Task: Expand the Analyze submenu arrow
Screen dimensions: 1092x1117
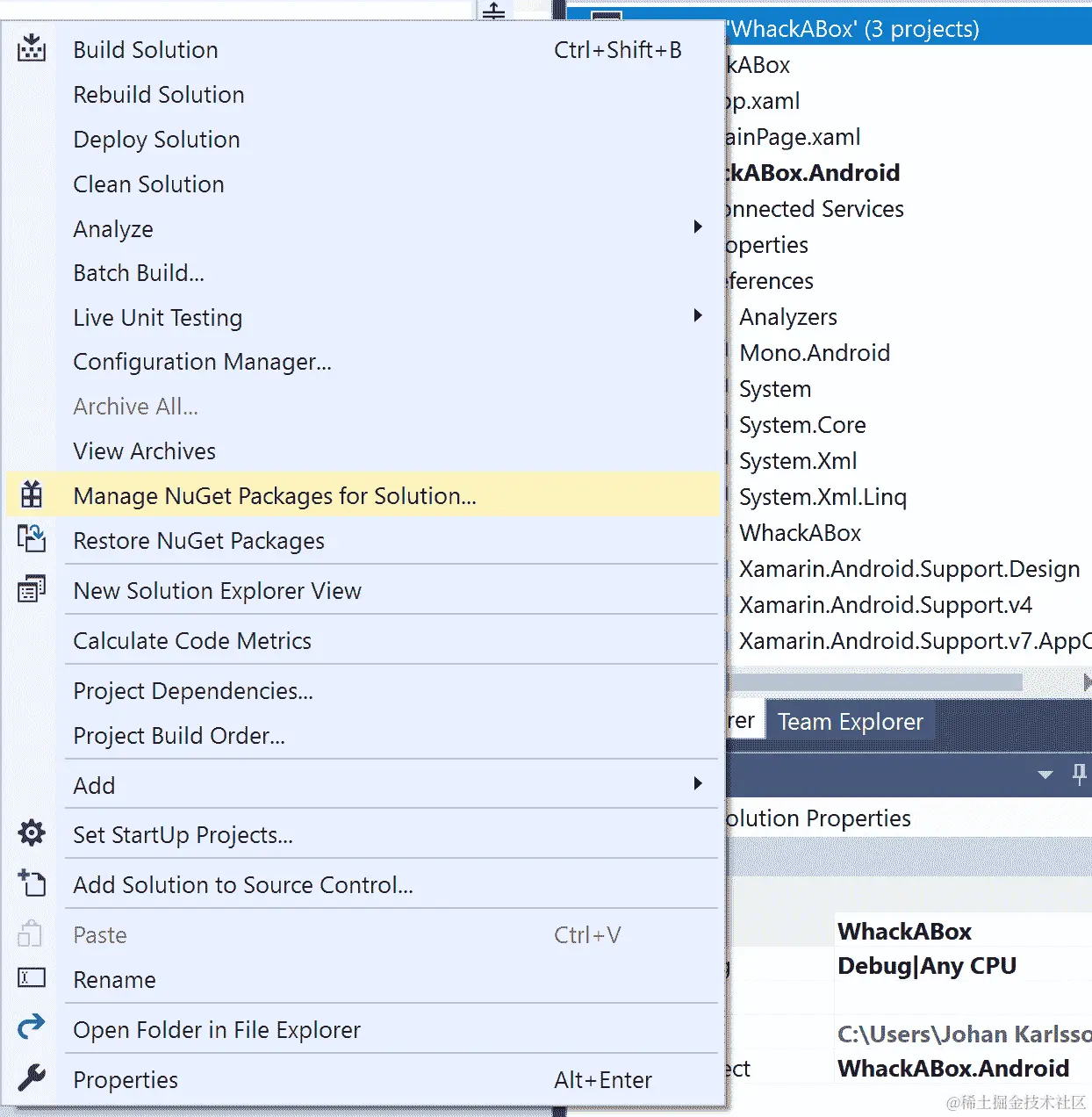Action: (x=698, y=227)
